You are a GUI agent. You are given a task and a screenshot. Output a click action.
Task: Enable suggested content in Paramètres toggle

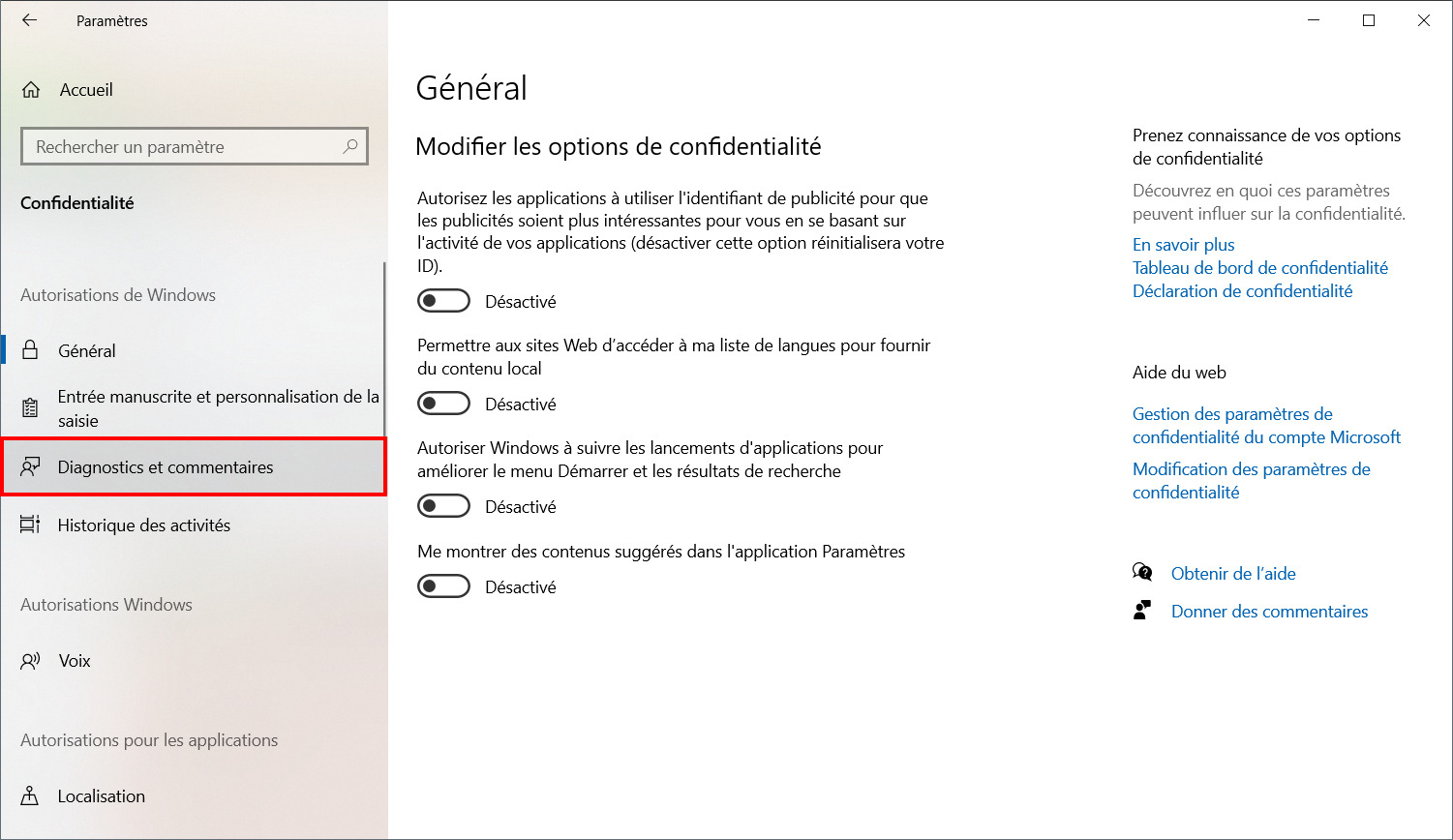point(443,586)
